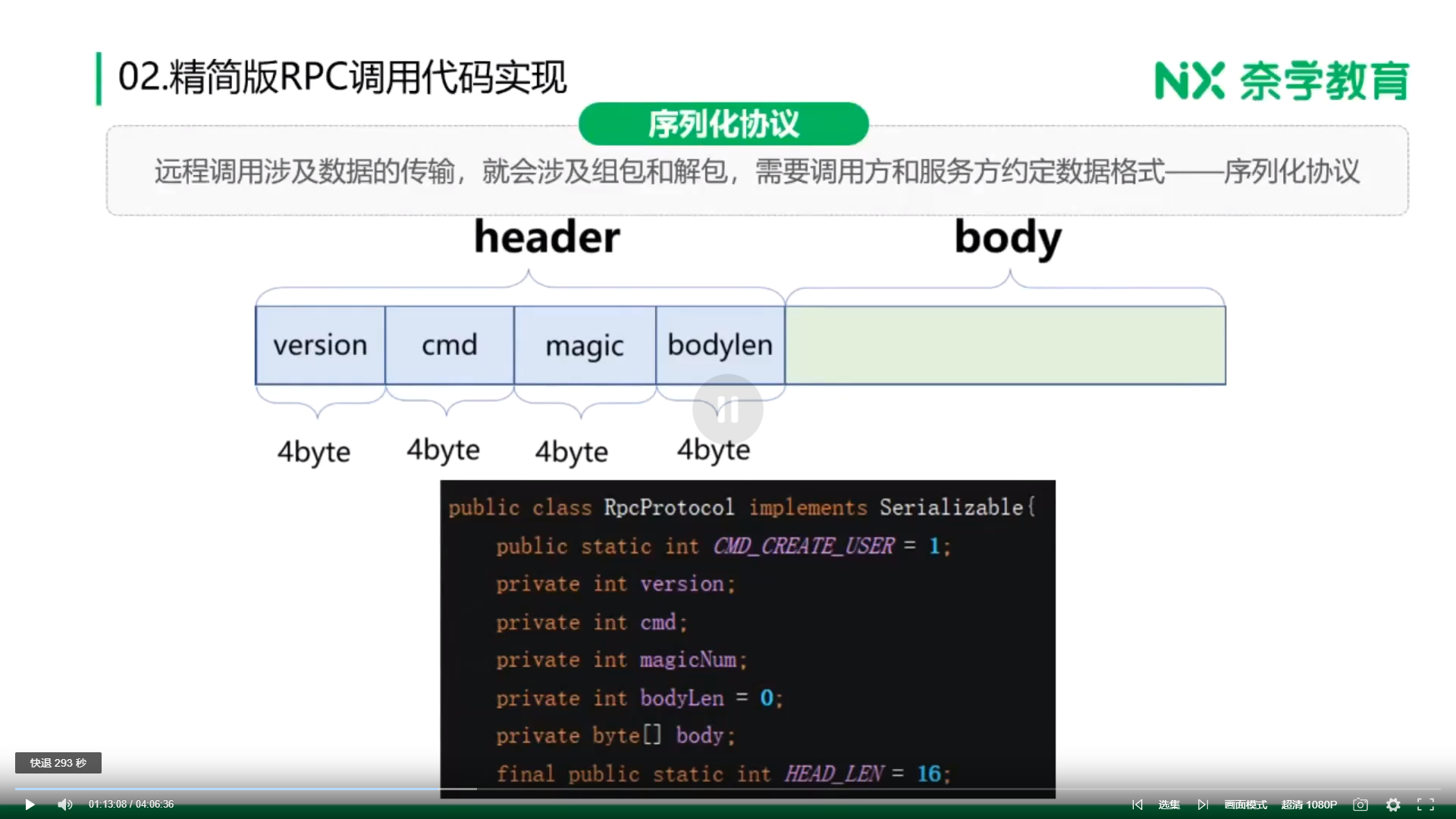Open the 选集 episode list
The image size is (1456, 819).
[x=1169, y=805]
